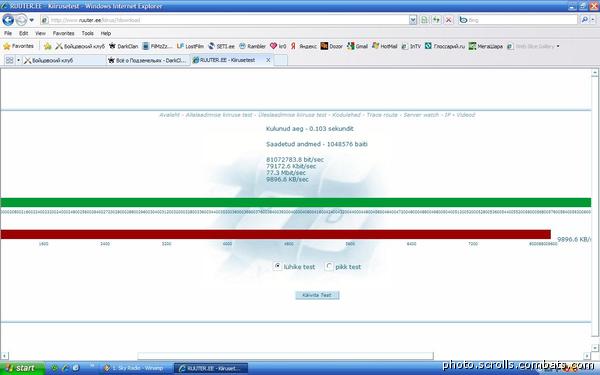Open search provider dropdown arrow
The height and width of the screenshot is (375, 600).
(593, 20)
